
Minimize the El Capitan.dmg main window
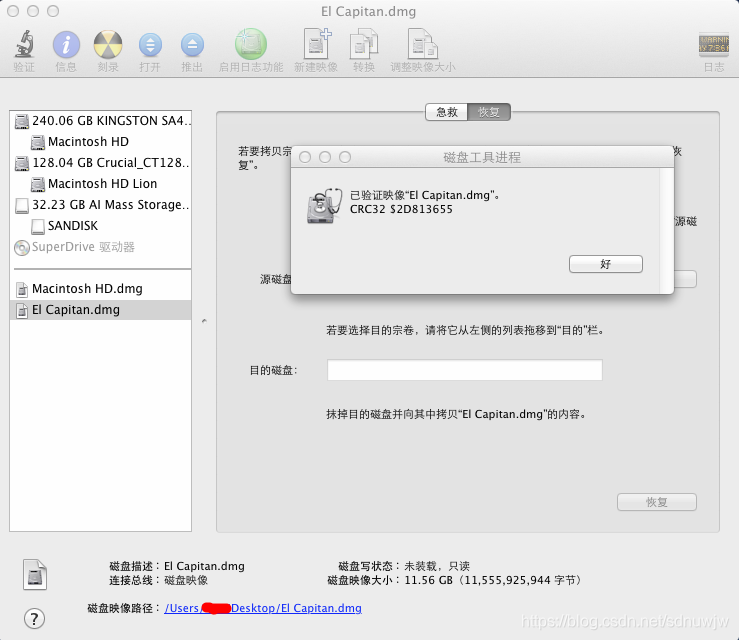[x=33, y=11]
